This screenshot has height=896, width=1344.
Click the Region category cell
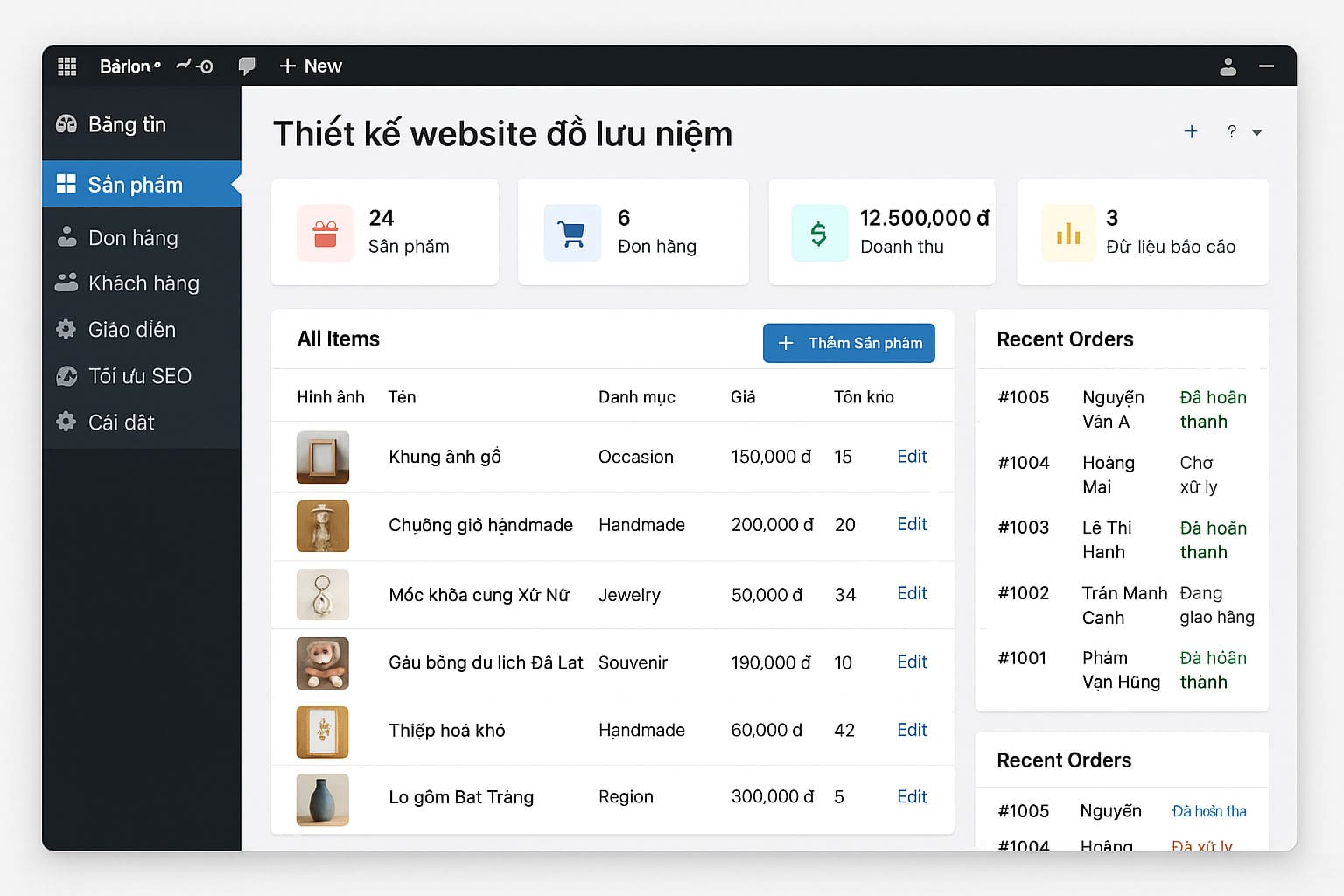pyautogui.click(x=626, y=797)
